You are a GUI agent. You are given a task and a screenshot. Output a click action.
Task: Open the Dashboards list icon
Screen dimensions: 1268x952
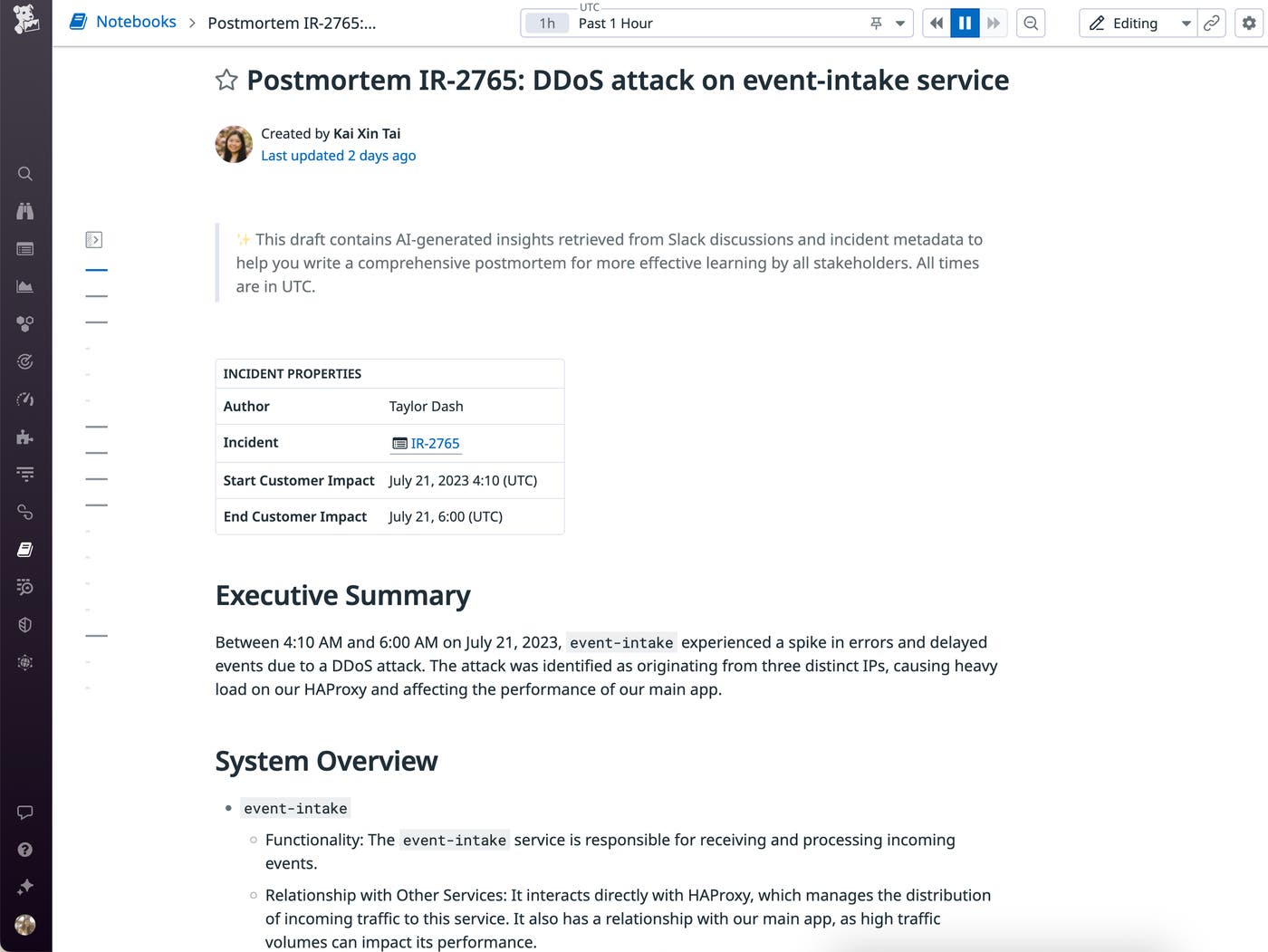(x=24, y=248)
